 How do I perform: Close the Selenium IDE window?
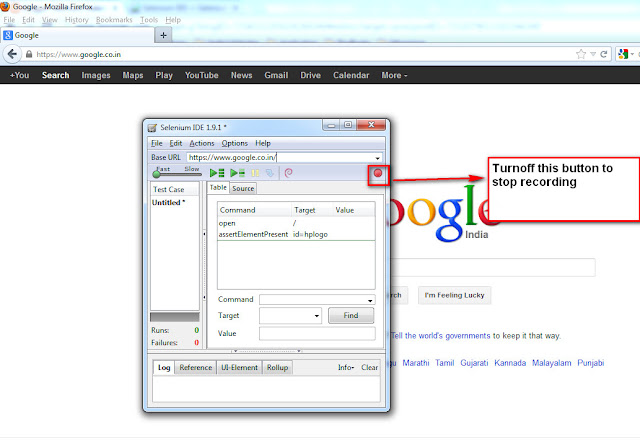pos(371,125)
